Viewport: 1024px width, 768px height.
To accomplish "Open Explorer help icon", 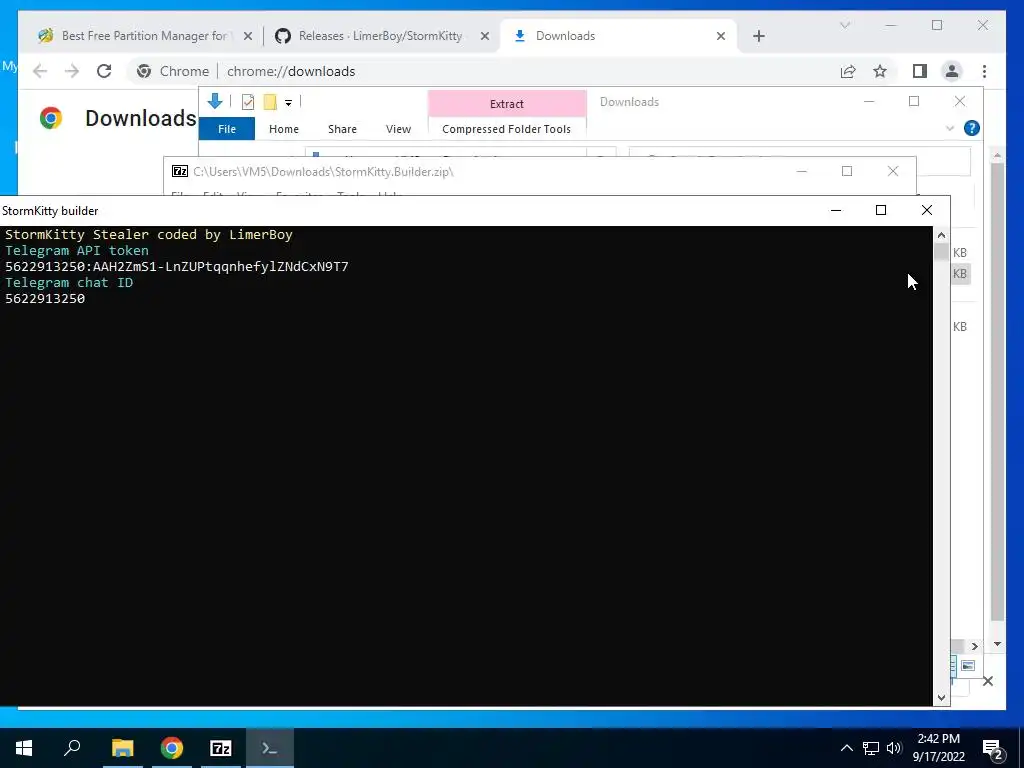I will pos(972,128).
